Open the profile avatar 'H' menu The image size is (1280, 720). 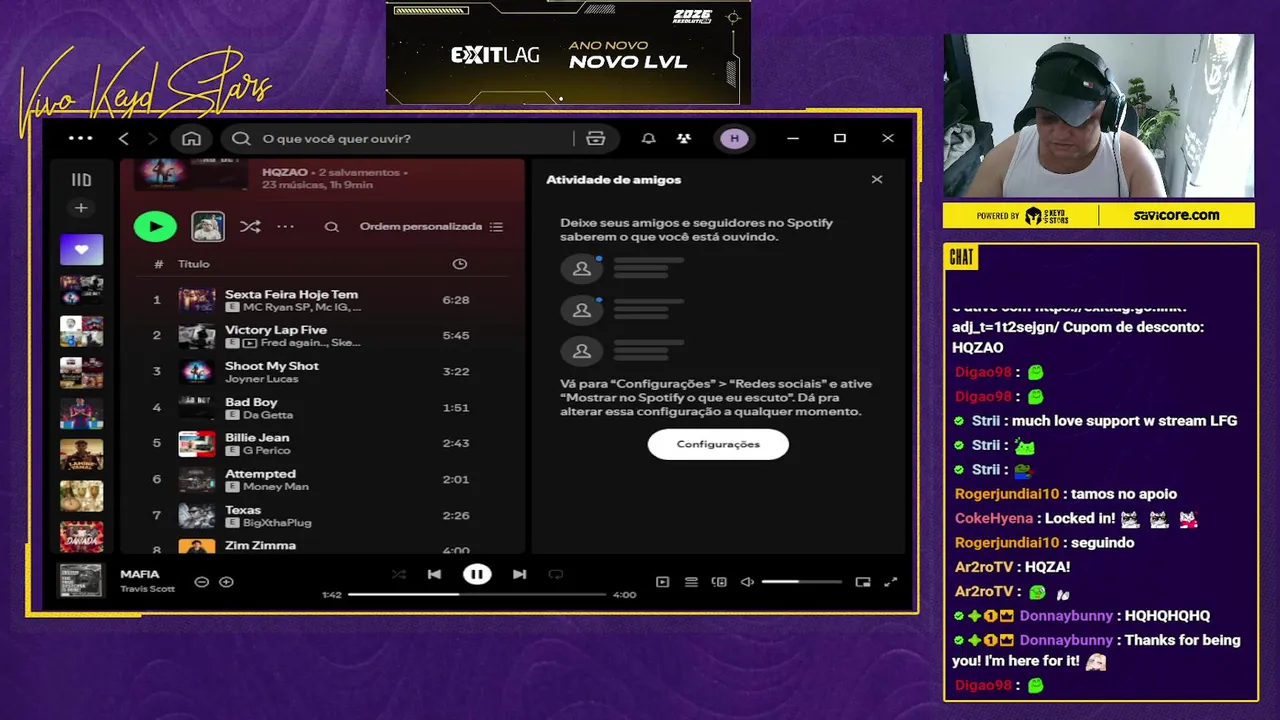734,139
